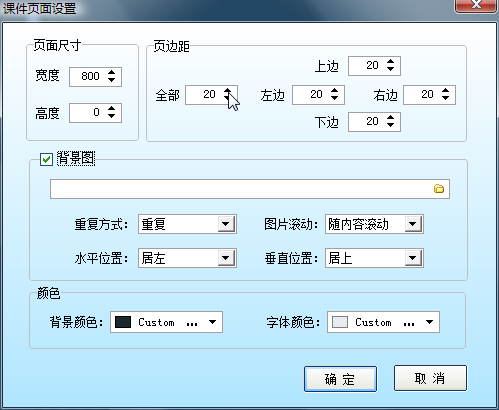Confirm settings with the 确定 button
499x410 pixels.
coord(340,379)
